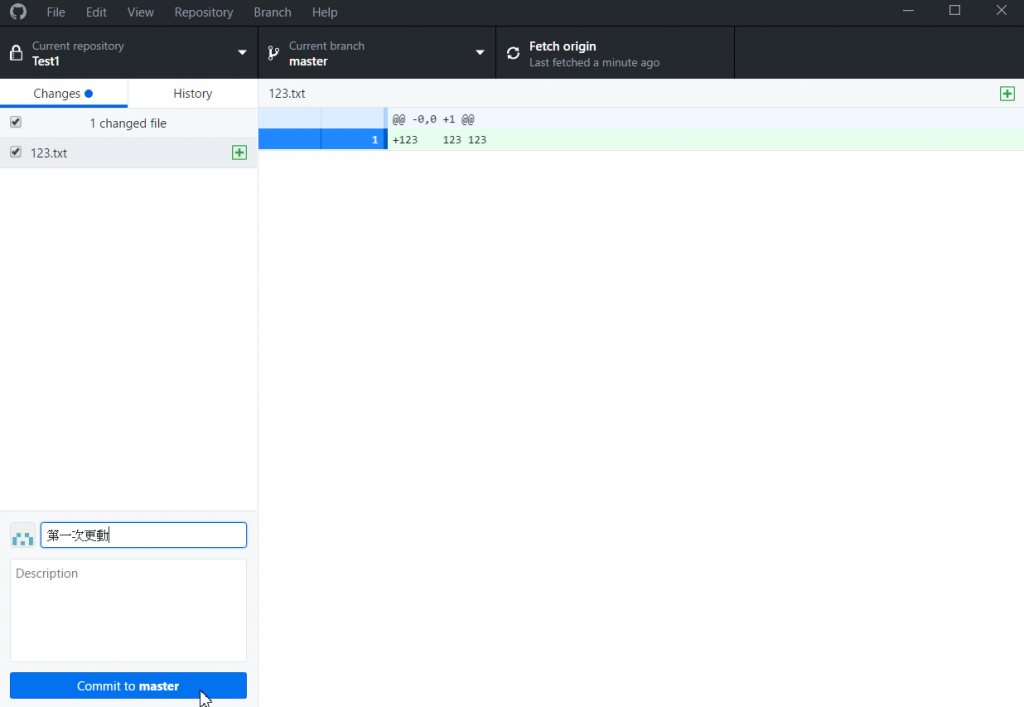Open the Current branch dropdown

(377, 53)
